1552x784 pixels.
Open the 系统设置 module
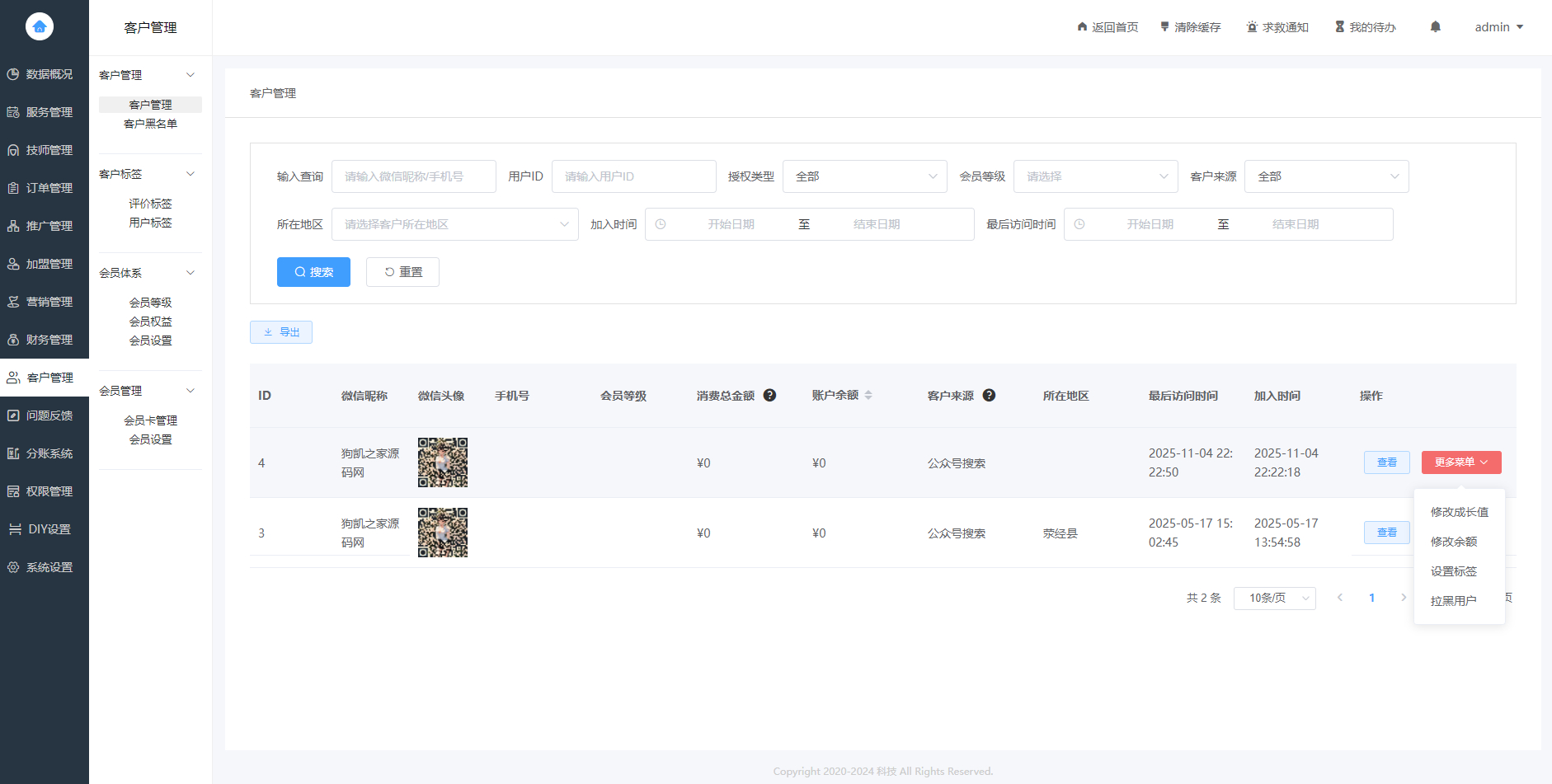pos(45,566)
